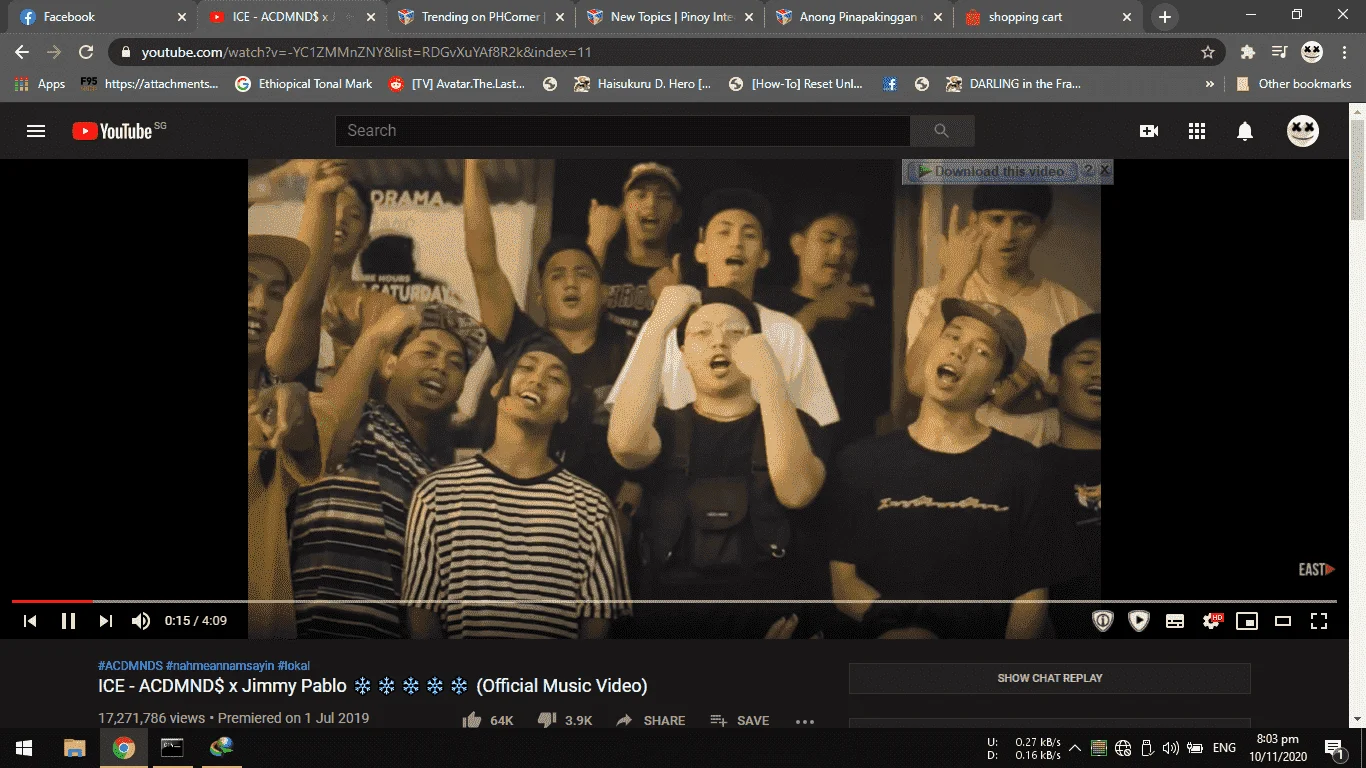Go to previous video in playlist
This screenshot has width=1366, height=768.
pos(30,621)
